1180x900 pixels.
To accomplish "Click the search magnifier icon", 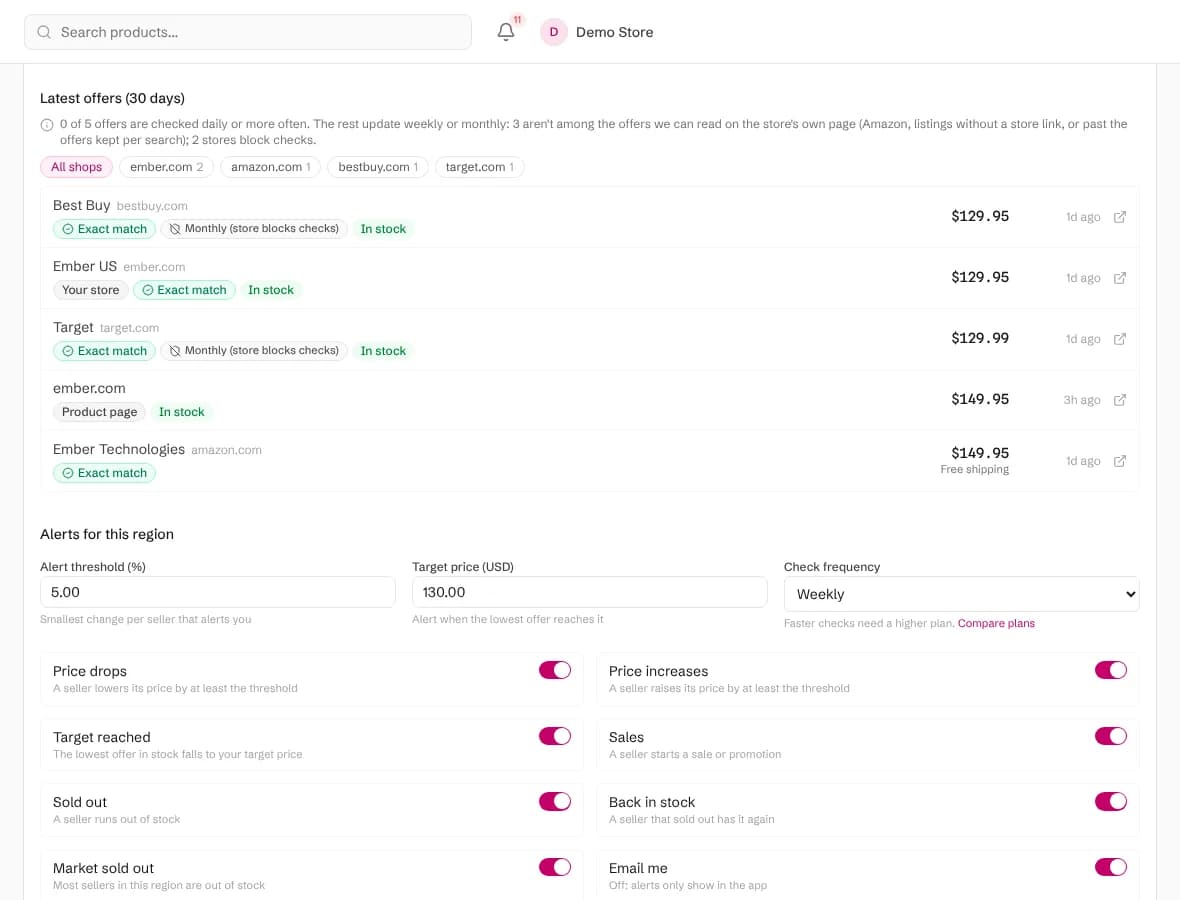I will coord(44,32).
